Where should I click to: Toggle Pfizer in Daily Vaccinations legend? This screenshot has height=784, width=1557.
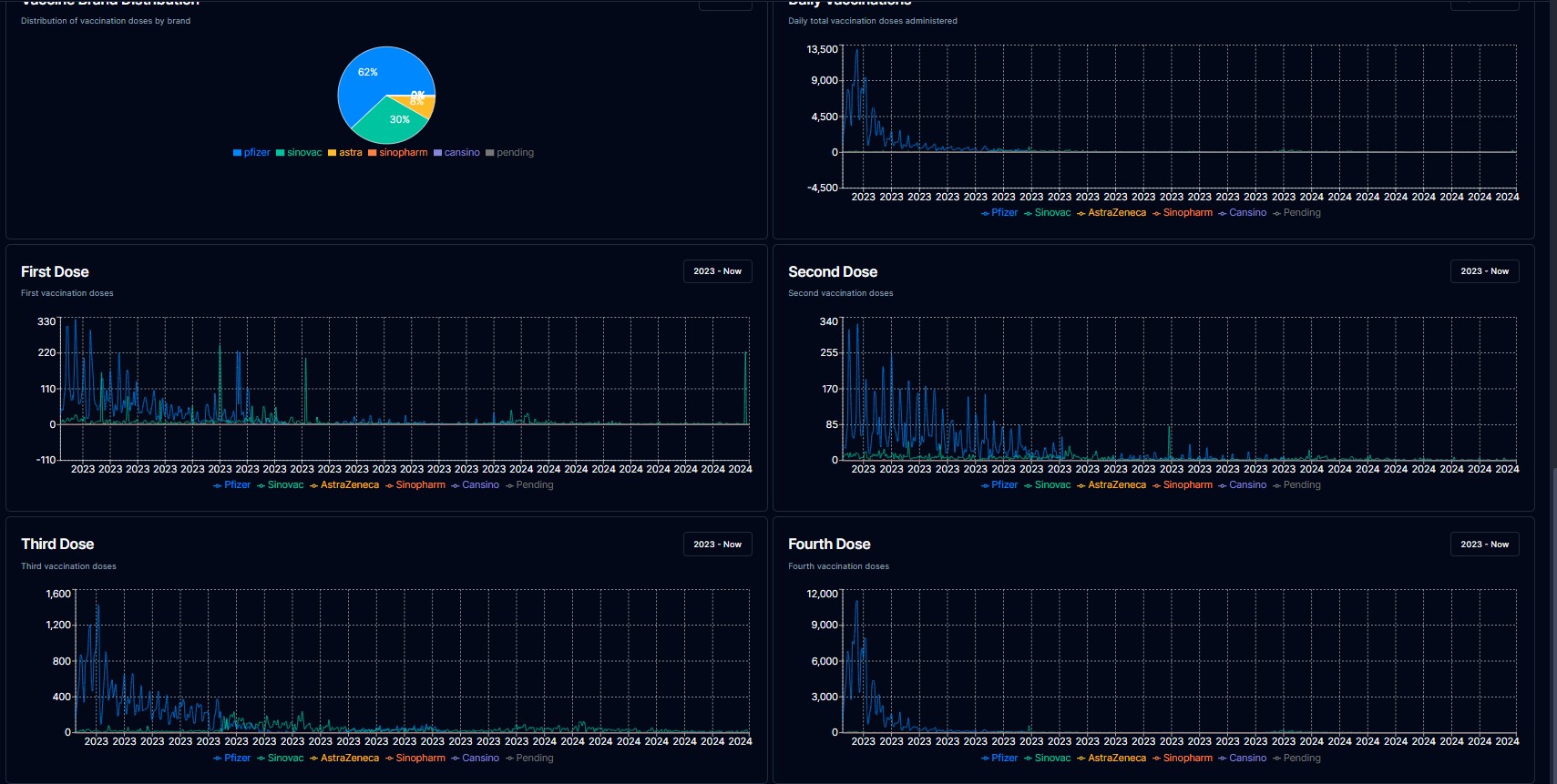[x=999, y=213]
